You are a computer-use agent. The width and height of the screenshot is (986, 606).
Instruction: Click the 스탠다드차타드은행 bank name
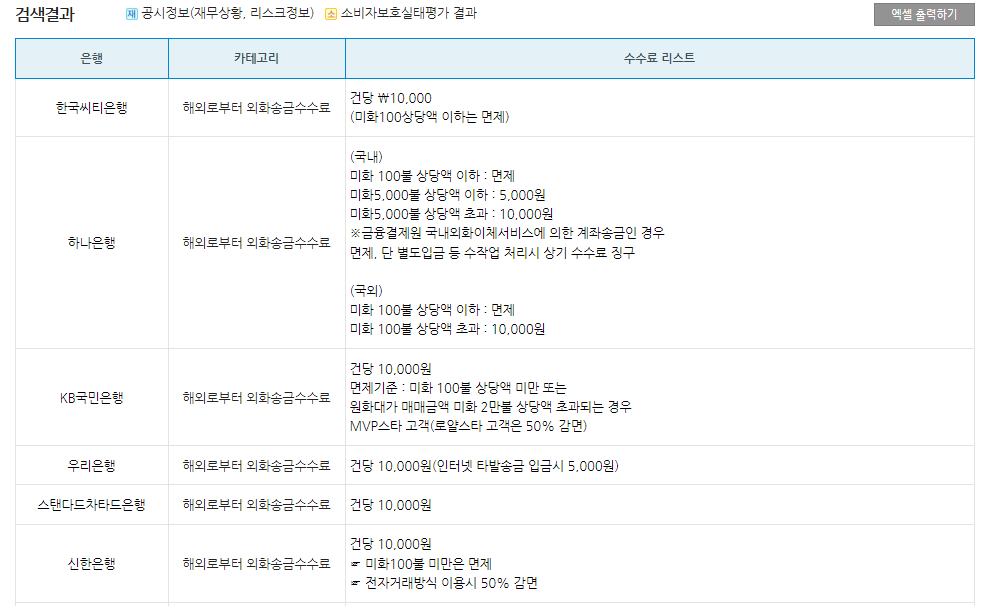(x=92, y=505)
